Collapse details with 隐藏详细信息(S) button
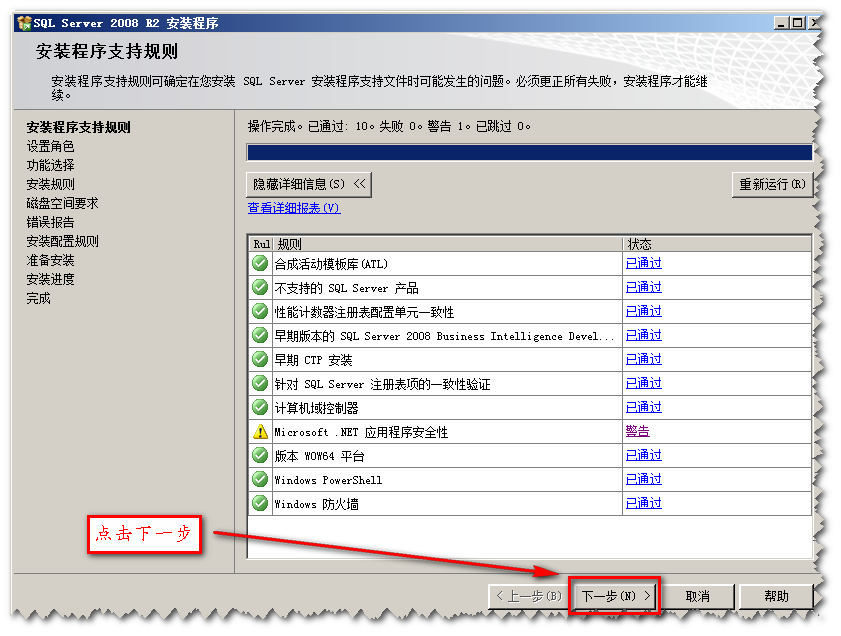 (x=309, y=184)
